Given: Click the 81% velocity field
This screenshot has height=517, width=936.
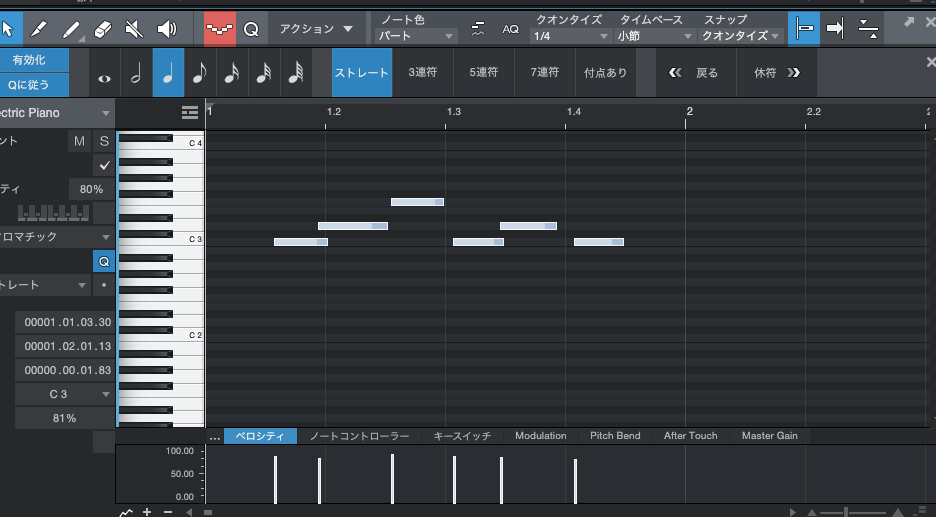Looking at the screenshot, I should [x=65, y=418].
